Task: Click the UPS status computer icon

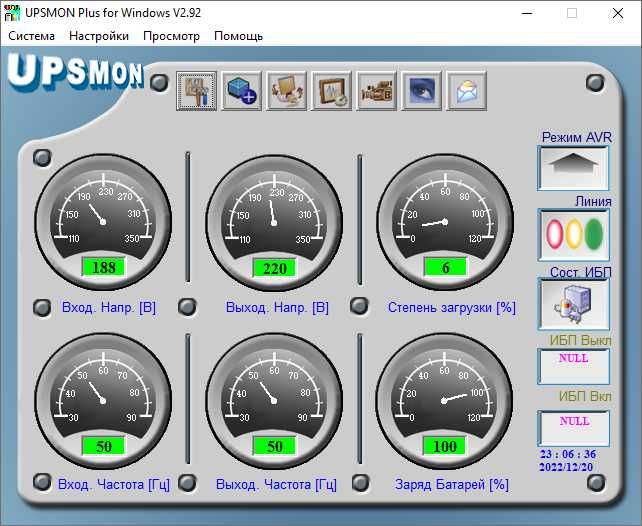Action: tap(574, 304)
